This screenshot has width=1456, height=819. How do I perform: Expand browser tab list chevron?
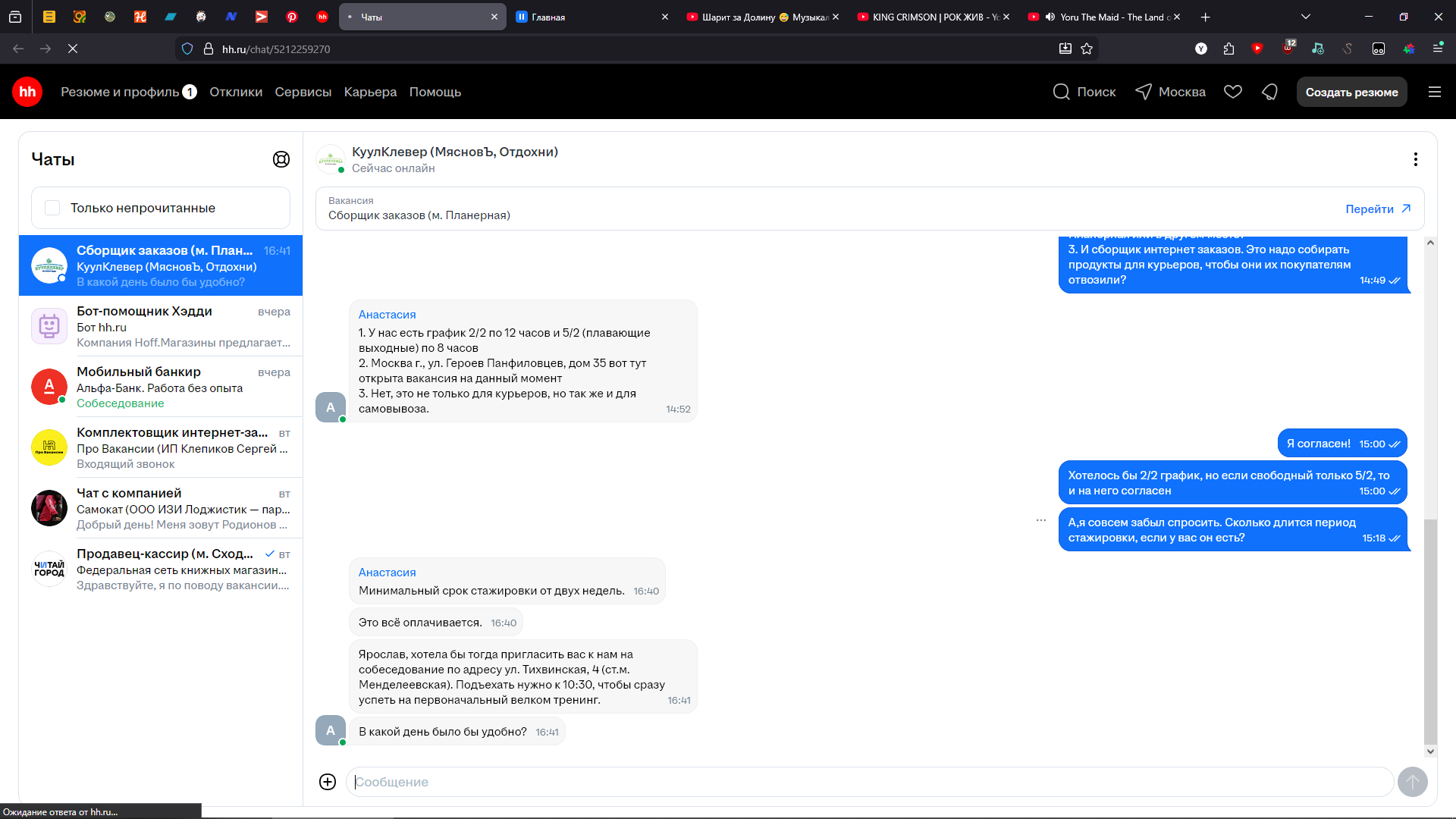(1306, 17)
